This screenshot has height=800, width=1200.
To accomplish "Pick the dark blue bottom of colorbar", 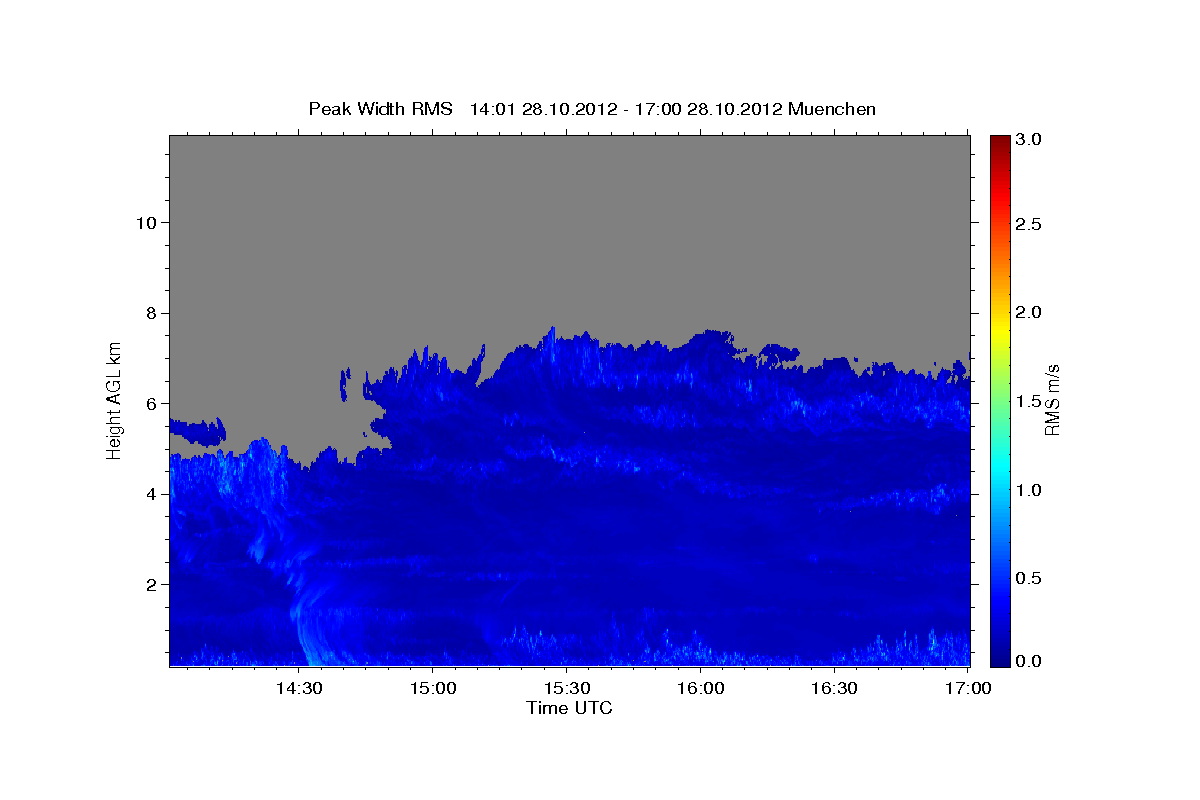I will 999,658.
